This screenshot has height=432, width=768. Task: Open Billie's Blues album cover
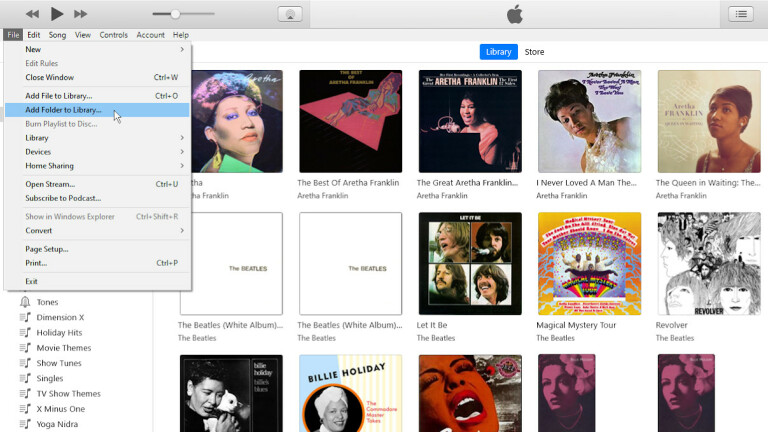231,393
